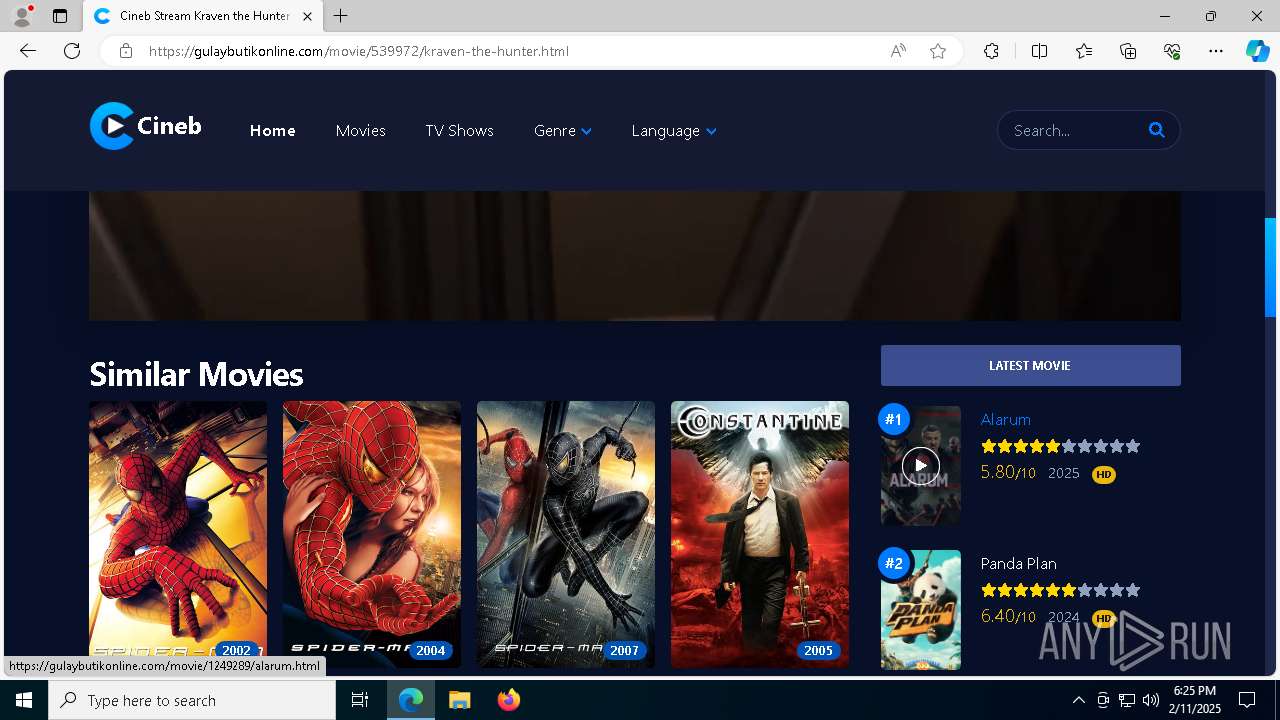Open notification center

tap(1247, 700)
